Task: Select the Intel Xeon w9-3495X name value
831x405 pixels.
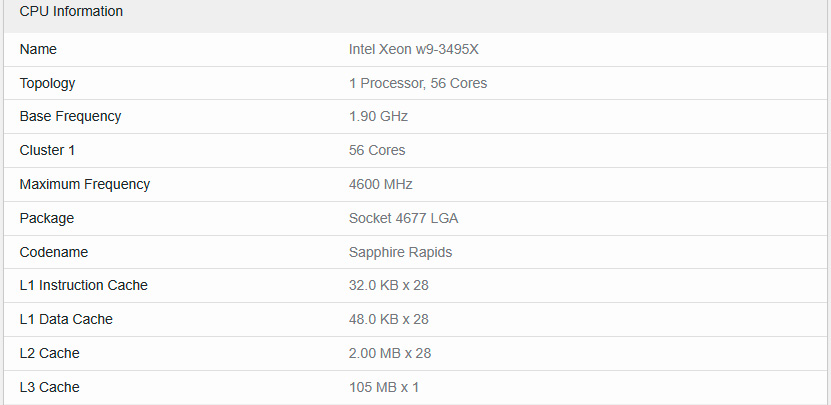Action: (x=420, y=49)
